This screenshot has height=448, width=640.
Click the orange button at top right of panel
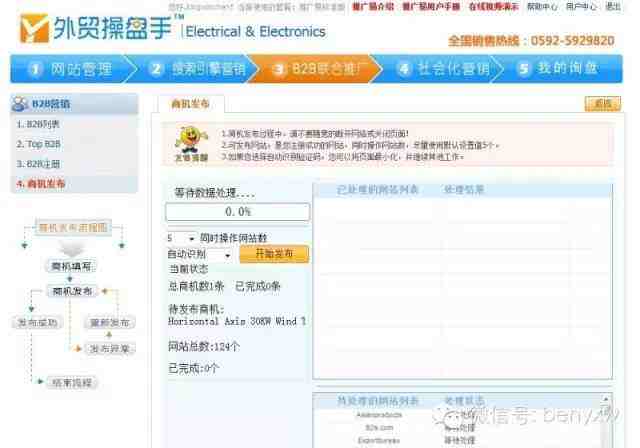pyautogui.click(x=602, y=104)
